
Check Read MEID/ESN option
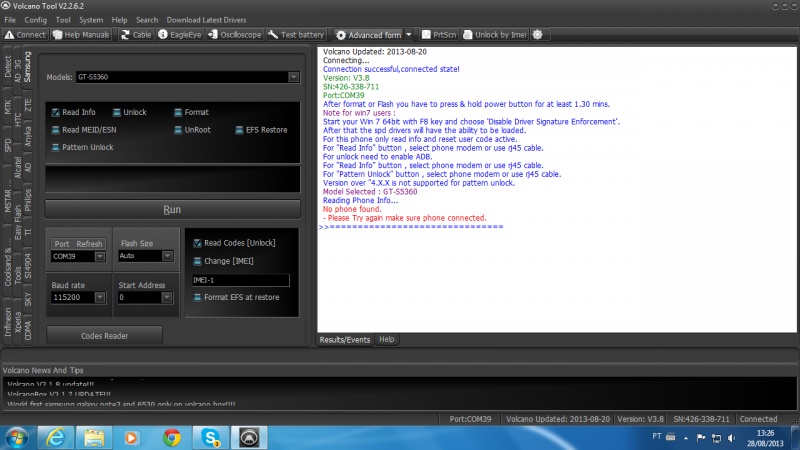(56, 130)
